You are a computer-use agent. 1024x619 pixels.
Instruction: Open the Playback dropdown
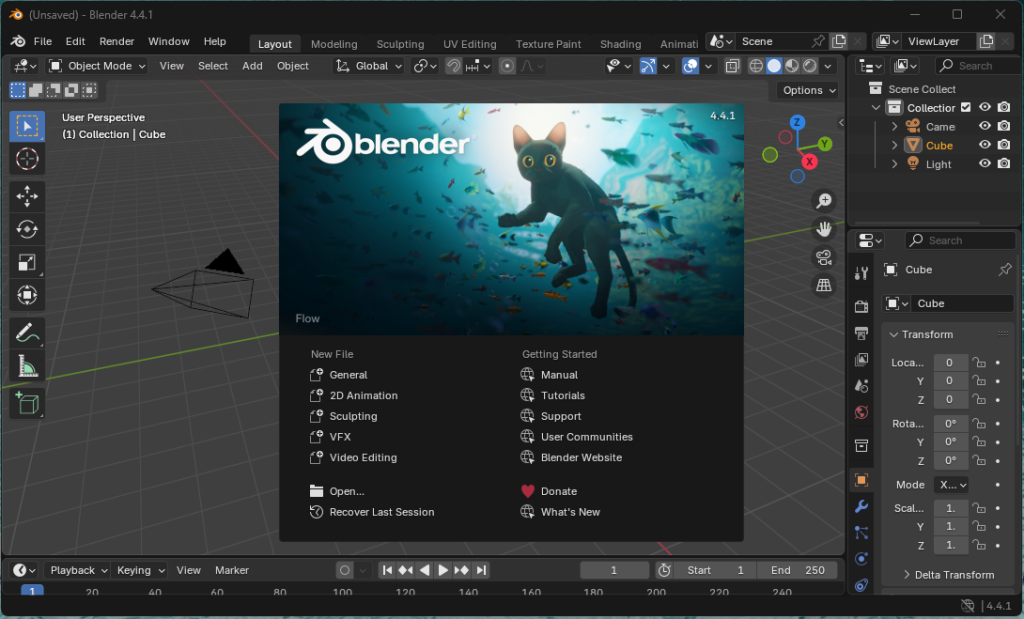pyautogui.click(x=78, y=570)
